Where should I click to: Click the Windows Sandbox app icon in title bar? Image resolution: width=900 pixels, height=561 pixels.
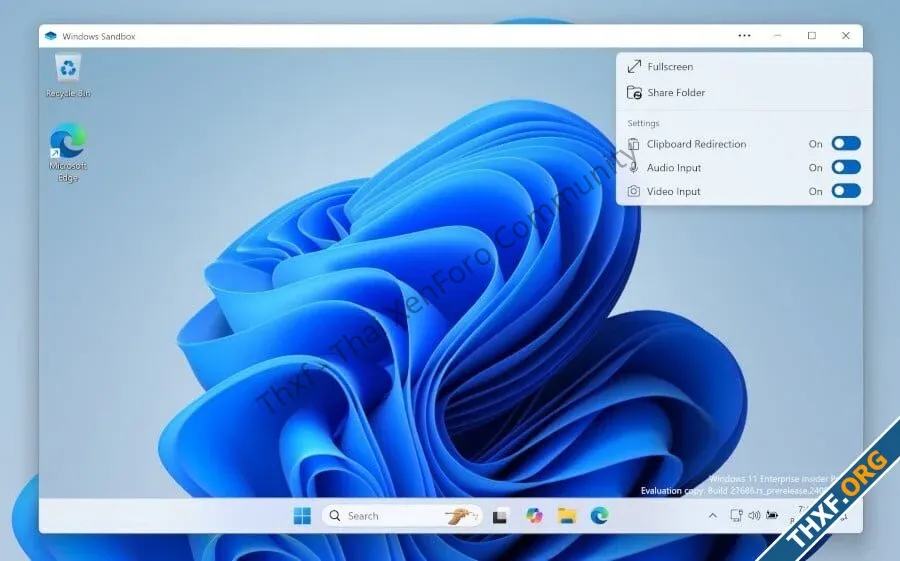(51, 36)
